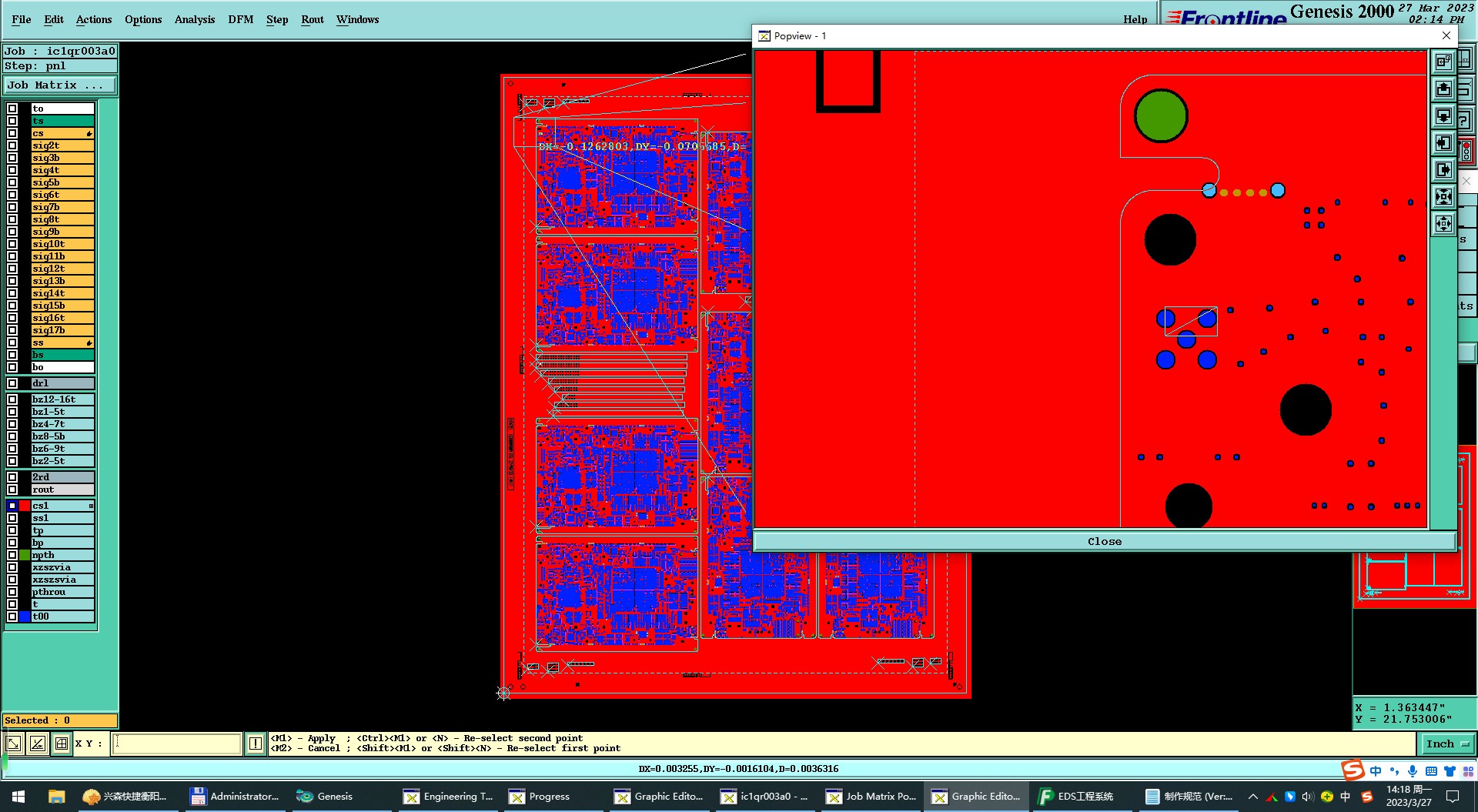Click the blue color swatch of t00

click(25, 617)
